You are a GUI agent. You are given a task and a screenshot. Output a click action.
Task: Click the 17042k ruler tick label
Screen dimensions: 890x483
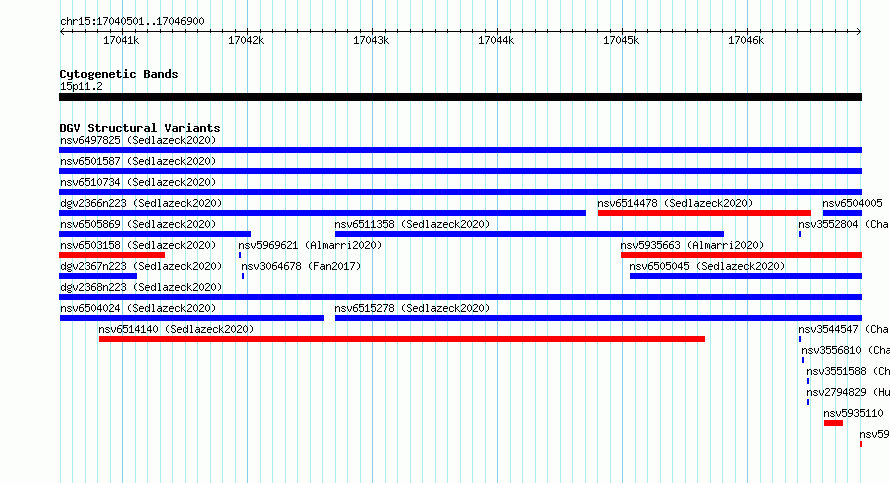(x=246, y=40)
